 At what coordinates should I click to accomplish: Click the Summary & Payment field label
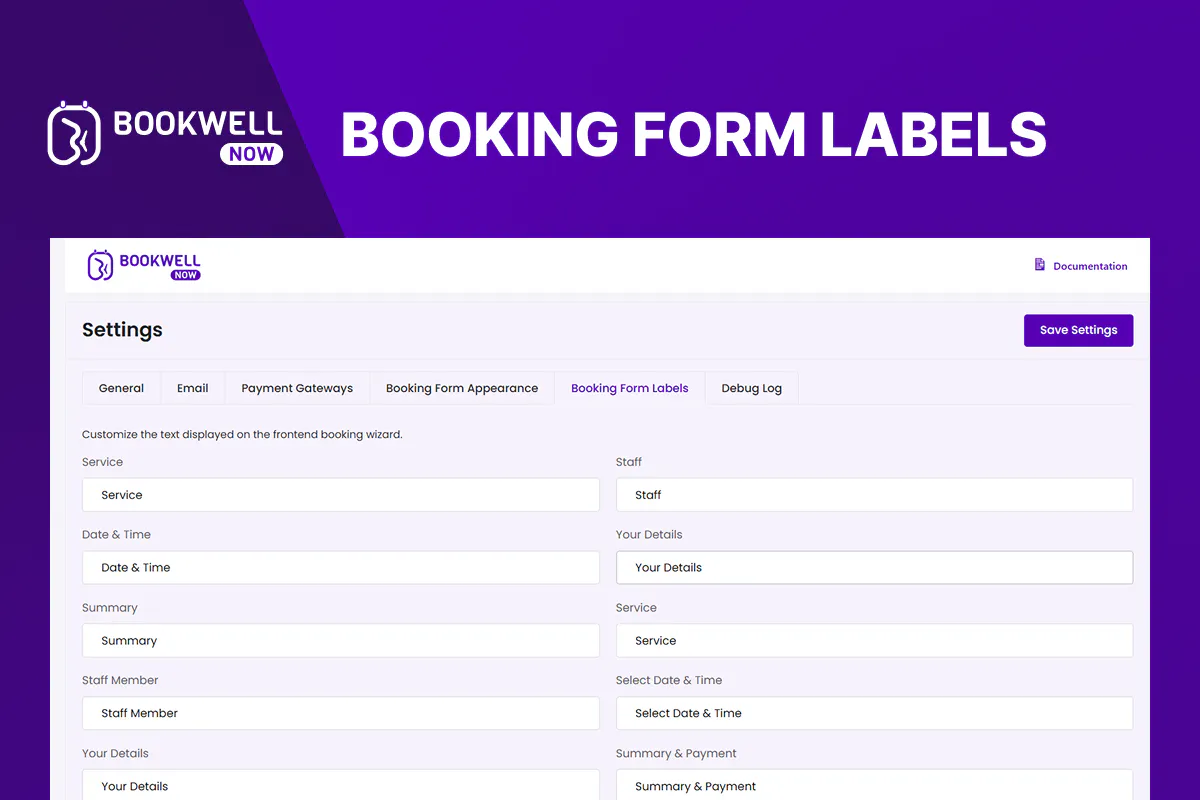tap(676, 753)
